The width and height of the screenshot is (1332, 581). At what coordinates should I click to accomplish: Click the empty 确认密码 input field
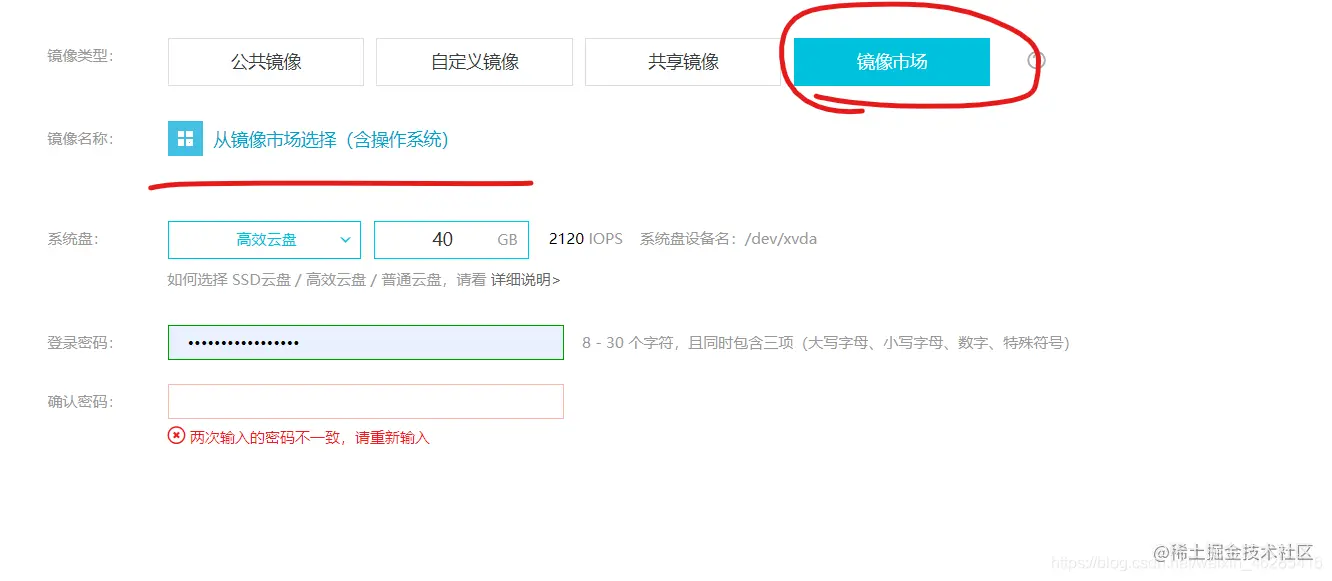(366, 400)
